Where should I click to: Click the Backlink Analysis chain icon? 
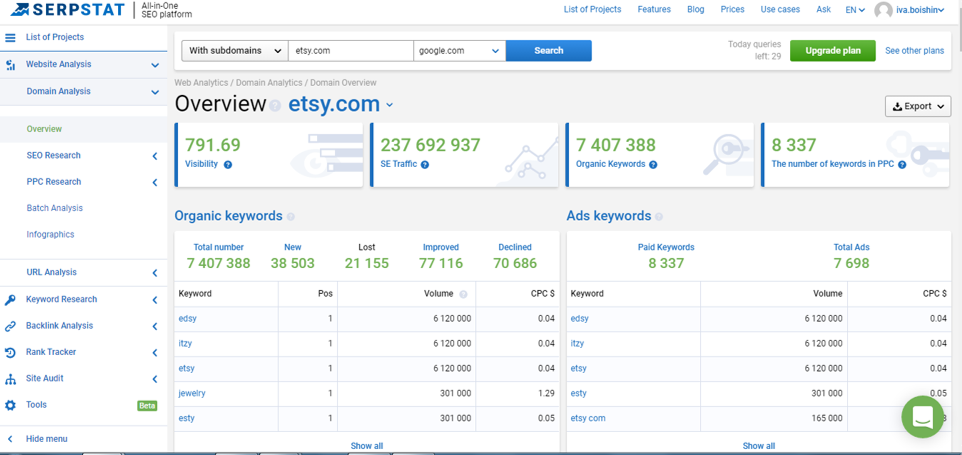pyautogui.click(x=10, y=326)
